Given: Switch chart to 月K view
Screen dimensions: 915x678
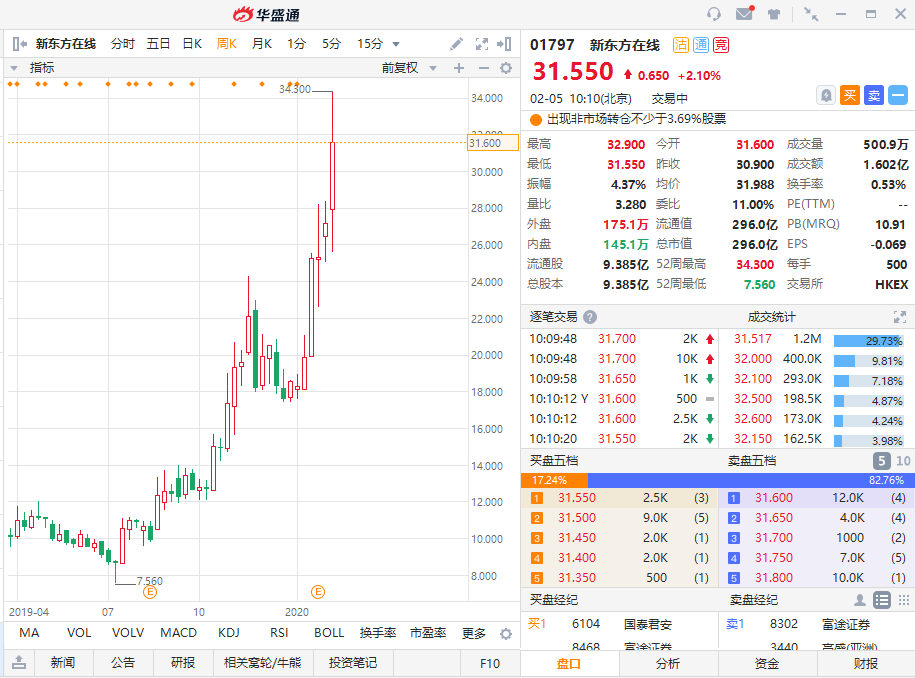Looking at the screenshot, I should pyautogui.click(x=262, y=44).
